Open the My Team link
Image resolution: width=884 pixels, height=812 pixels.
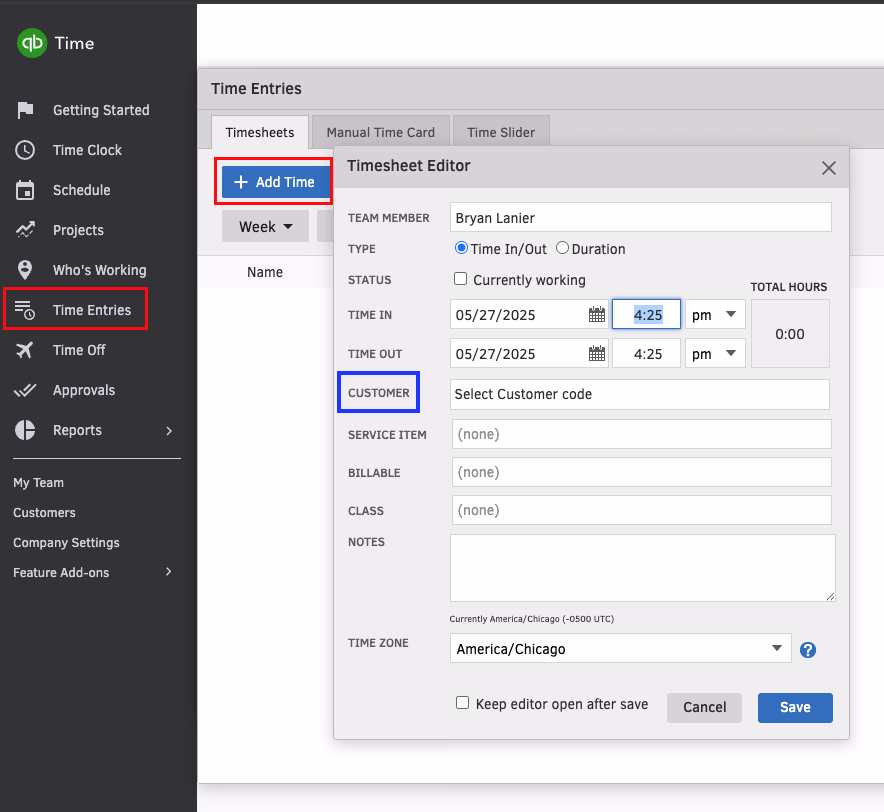pyautogui.click(x=38, y=483)
